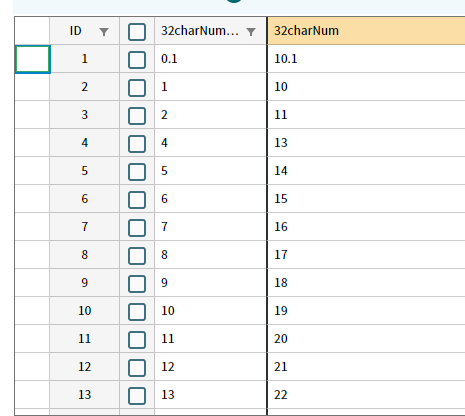The width and height of the screenshot is (465, 416).
Task: Select the checkbox in row ID 13
Action: point(137,396)
